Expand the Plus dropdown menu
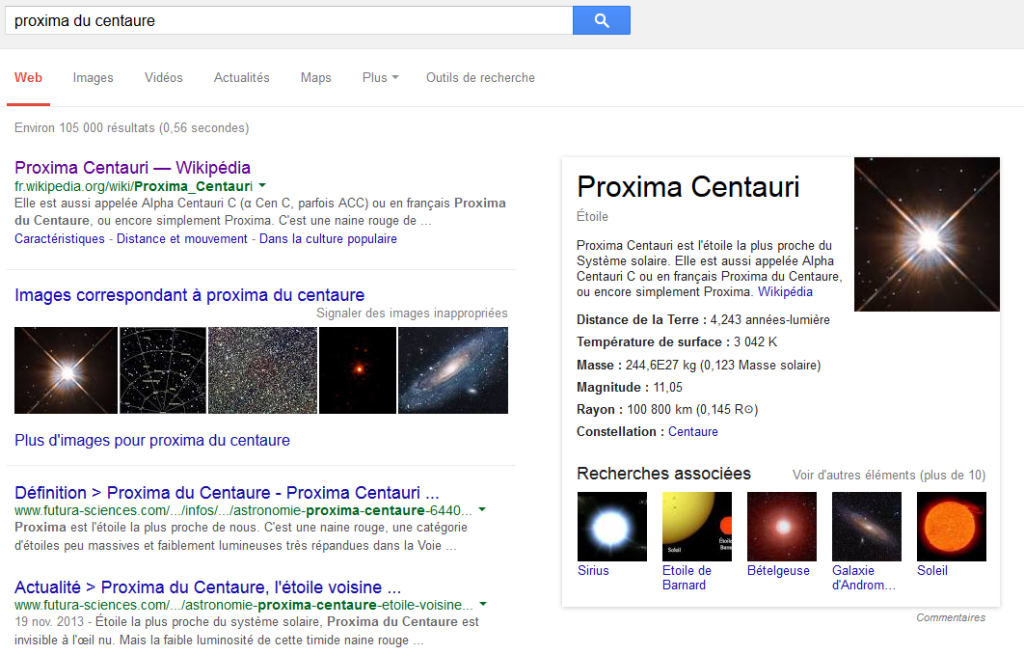This screenshot has width=1024, height=654. click(x=380, y=78)
